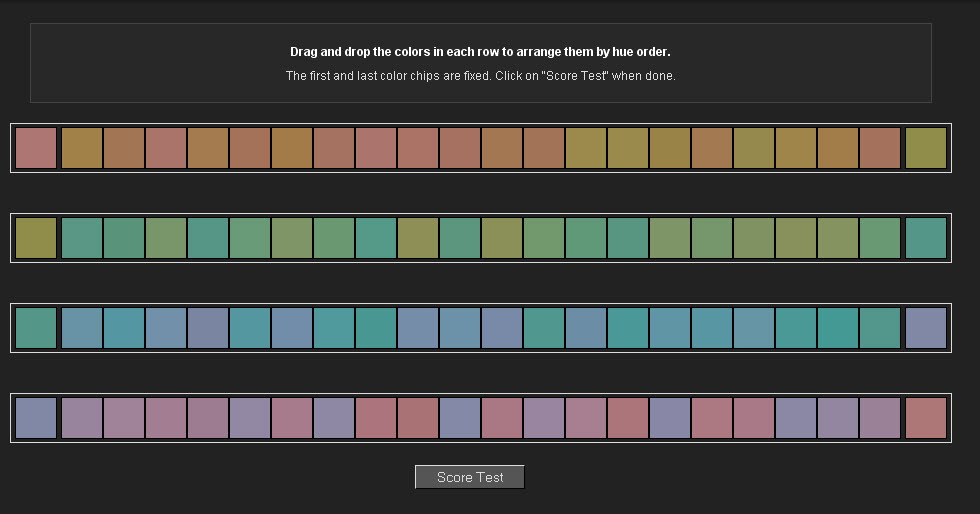Click the Score Test button
Image resolution: width=980 pixels, height=514 pixels.
pos(469,477)
